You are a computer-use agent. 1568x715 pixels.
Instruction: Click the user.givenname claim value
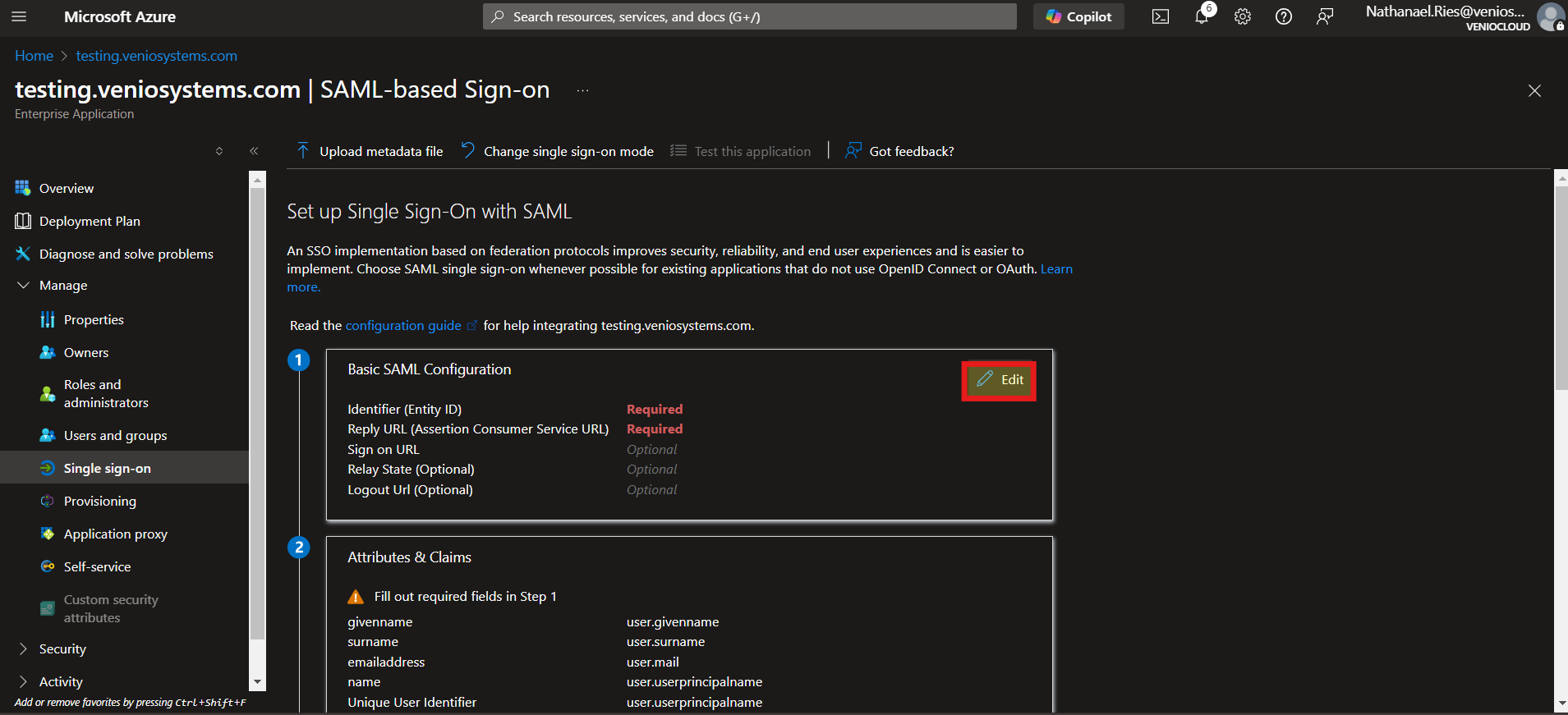(x=673, y=622)
